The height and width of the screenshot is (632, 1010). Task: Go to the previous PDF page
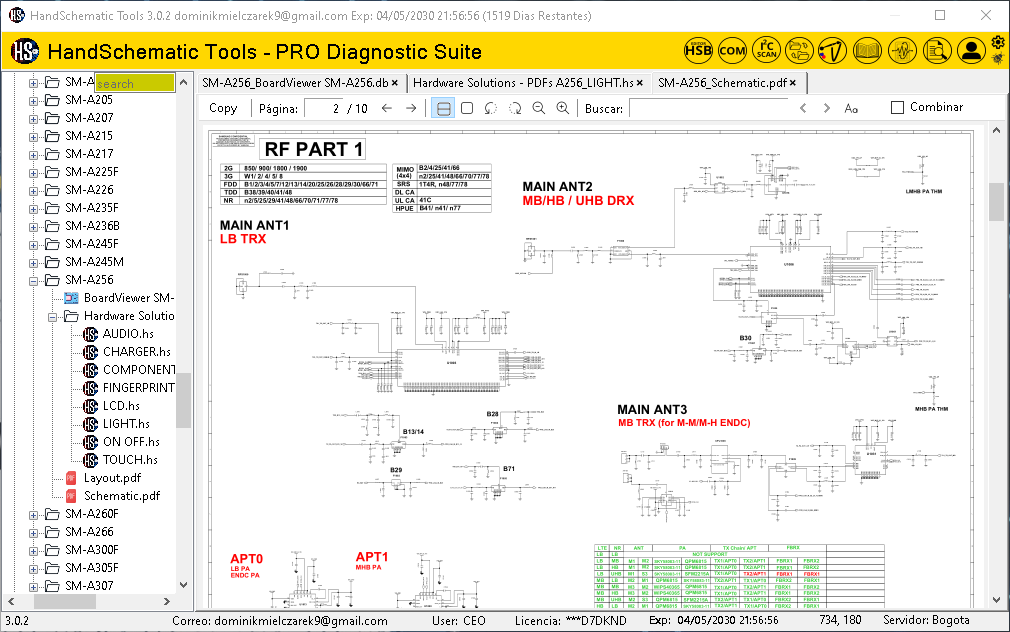[386, 108]
